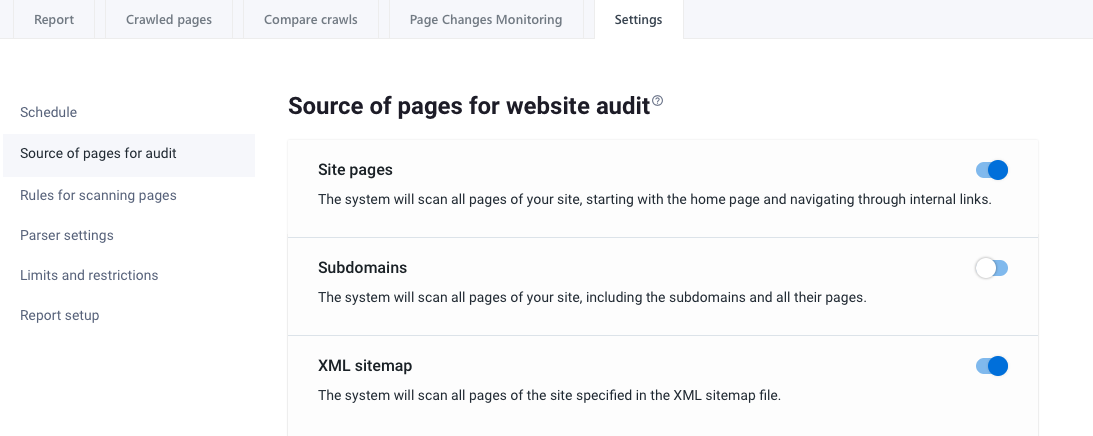The image size is (1093, 436).
Task: Go to the Compare crawls tab
Action: pyautogui.click(x=310, y=20)
